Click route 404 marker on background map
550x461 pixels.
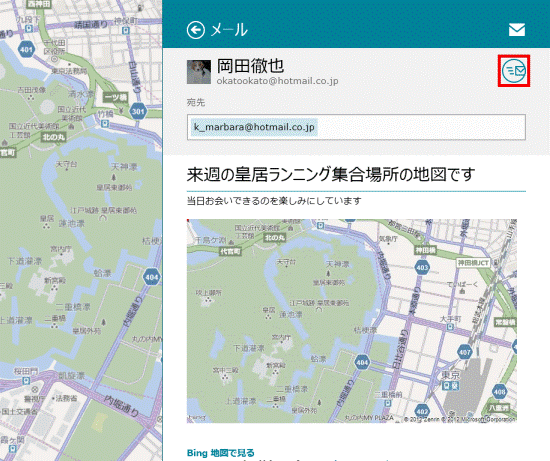(x=151, y=278)
